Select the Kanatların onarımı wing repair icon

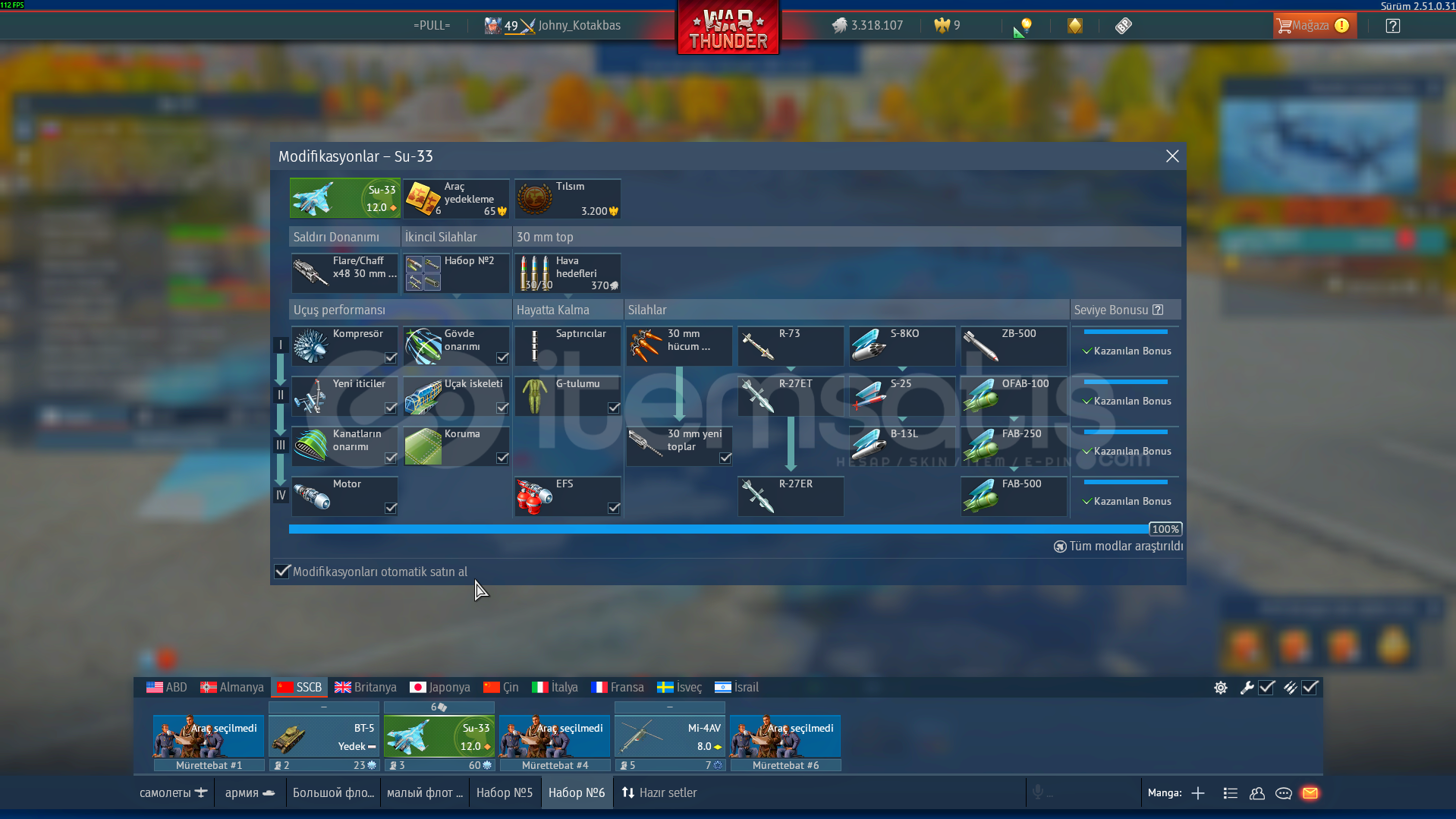(311, 446)
